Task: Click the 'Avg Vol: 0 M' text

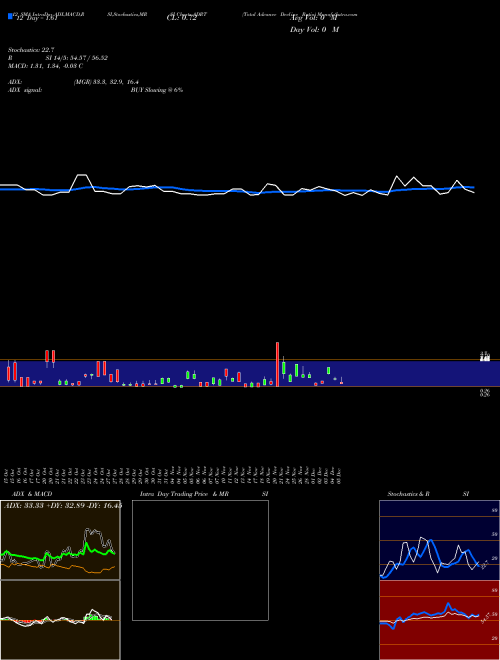Action: coord(314,18)
